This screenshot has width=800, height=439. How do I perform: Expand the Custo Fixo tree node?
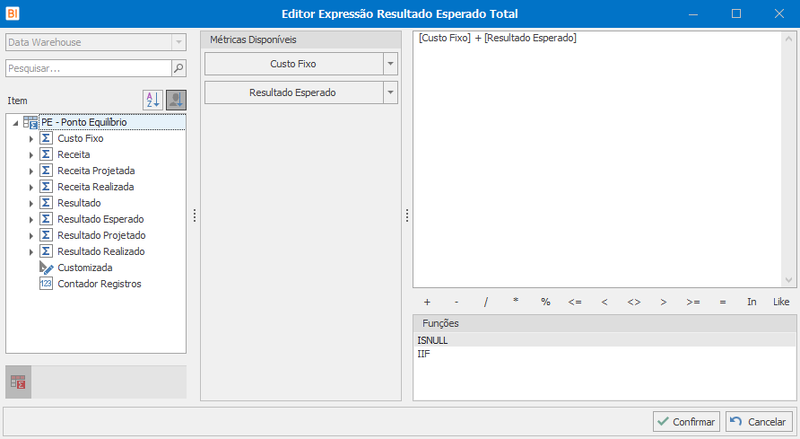(x=31, y=139)
